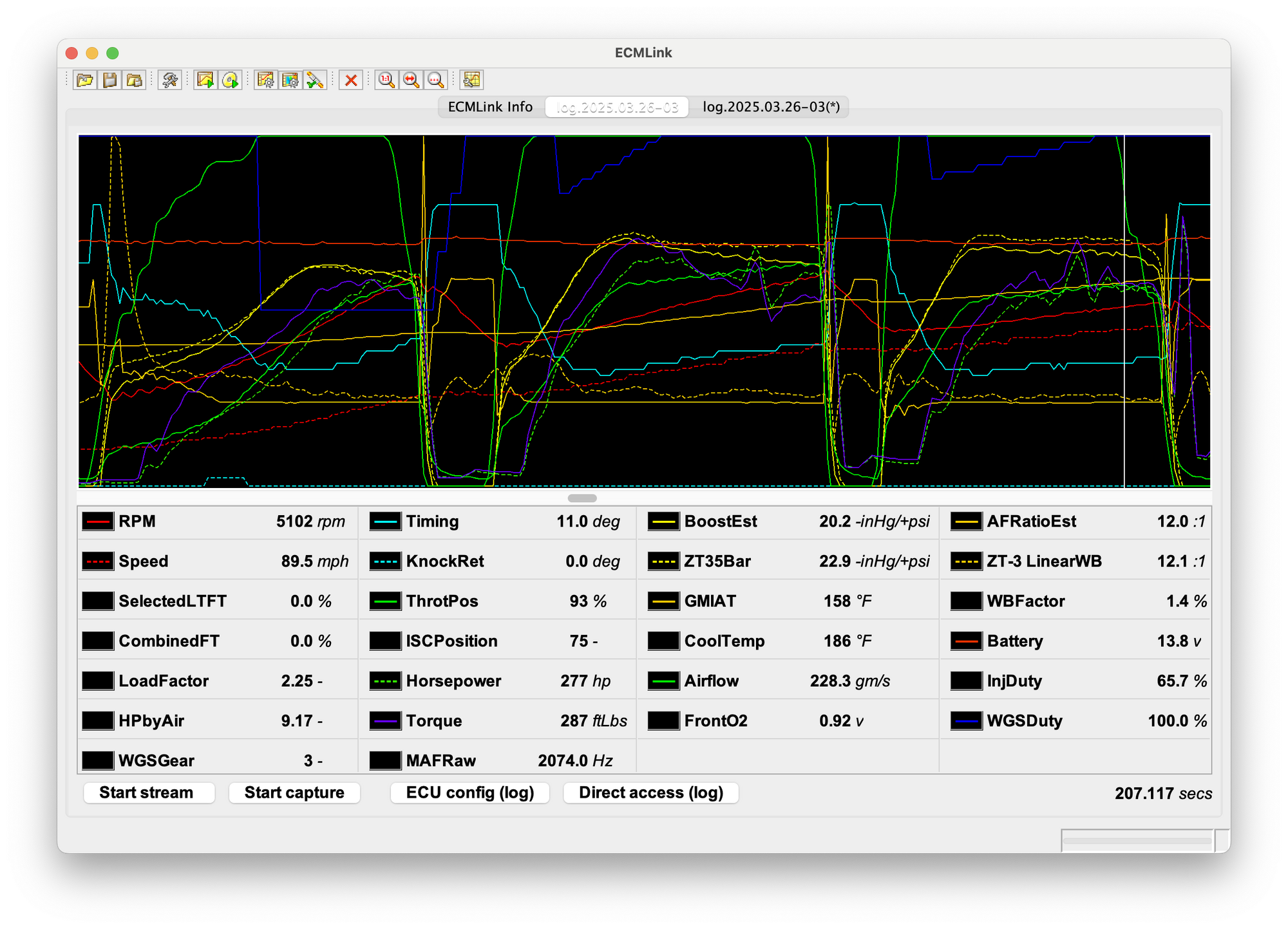Select the CombinedFT row label

pyautogui.click(x=169, y=641)
